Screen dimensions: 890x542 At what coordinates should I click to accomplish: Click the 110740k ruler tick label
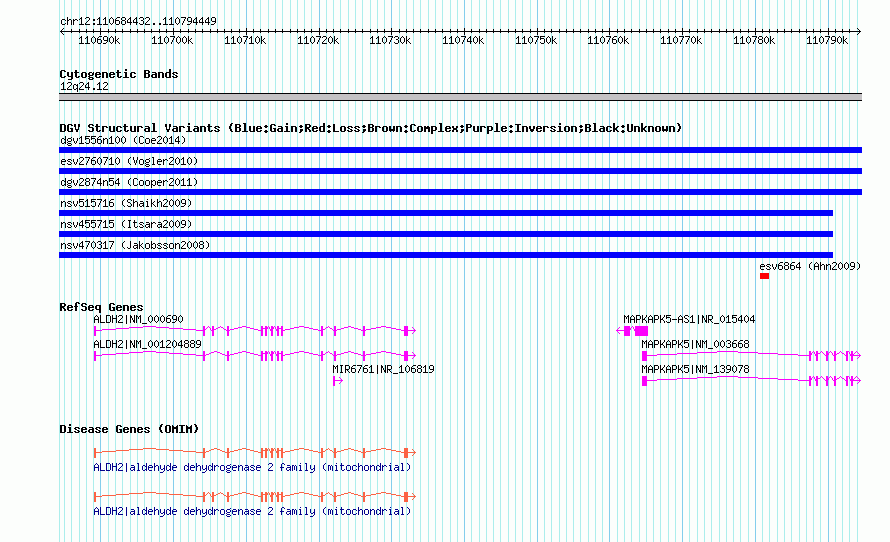pyautogui.click(x=463, y=41)
